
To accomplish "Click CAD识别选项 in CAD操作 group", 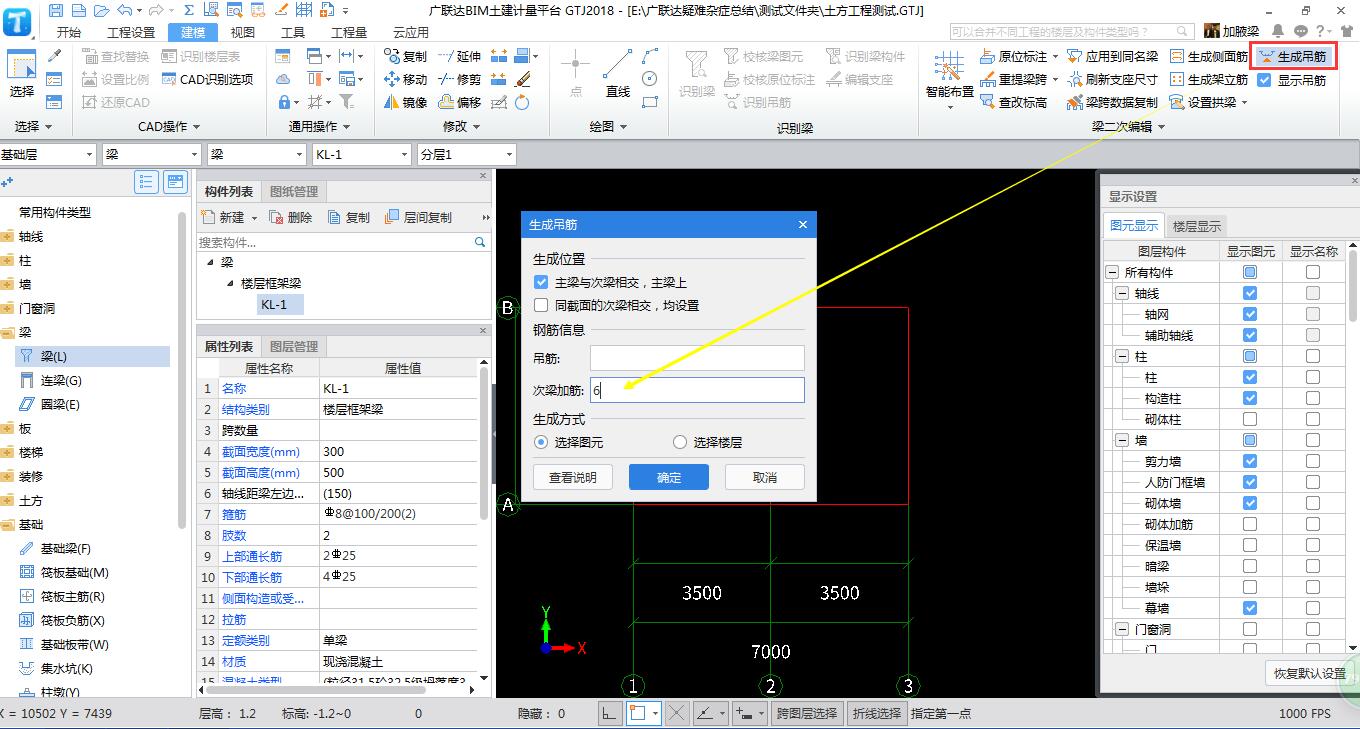I will (x=207, y=79).
